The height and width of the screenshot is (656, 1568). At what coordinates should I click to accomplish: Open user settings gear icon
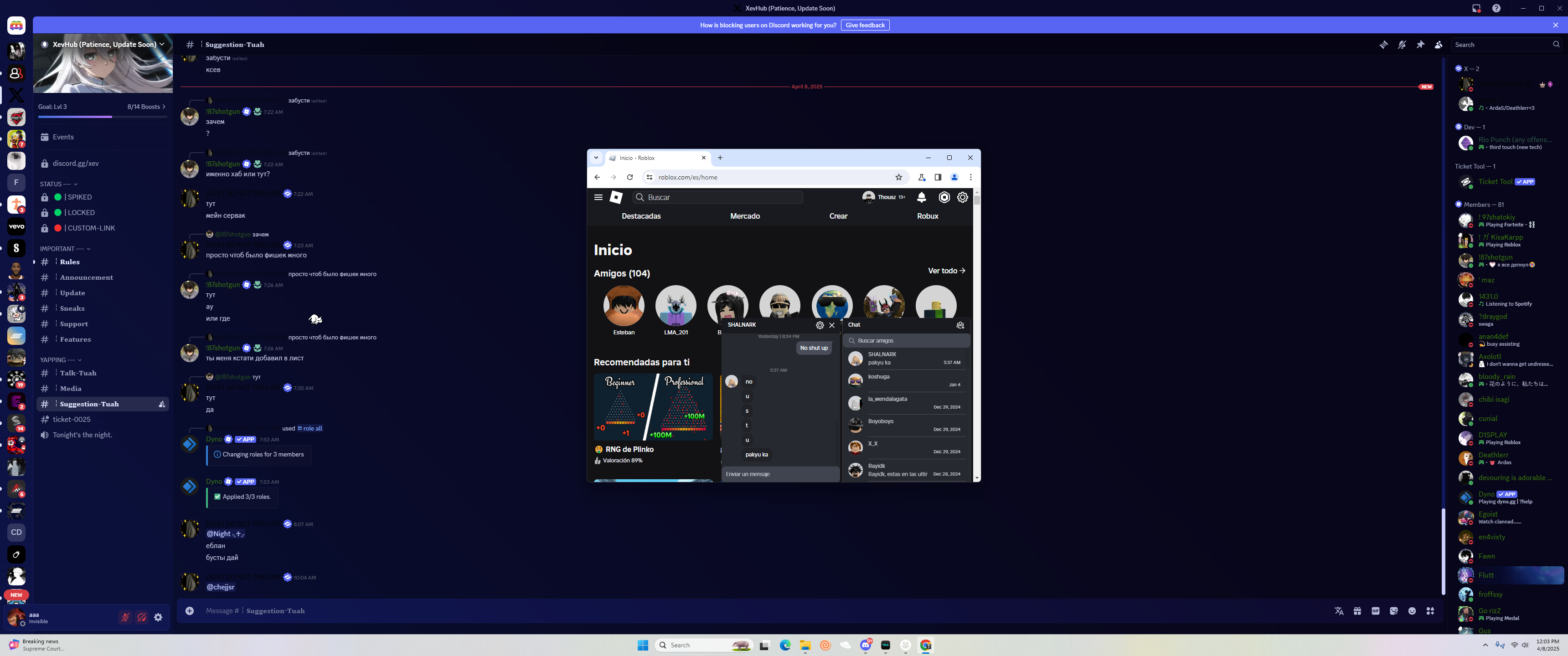click(x=158, y=617)
